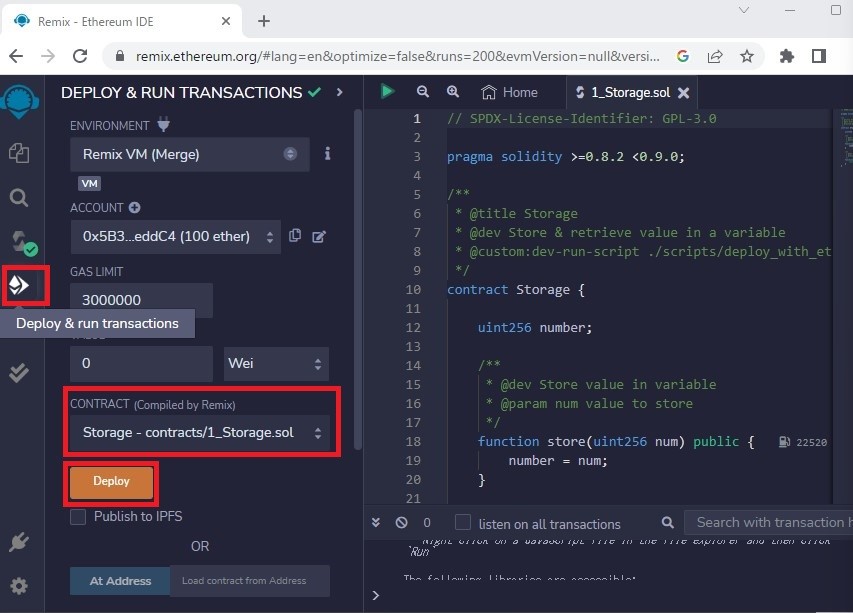This screenshot has height=613, width=853.
Task: Click value input field showing 0
Action: (141, 363)
